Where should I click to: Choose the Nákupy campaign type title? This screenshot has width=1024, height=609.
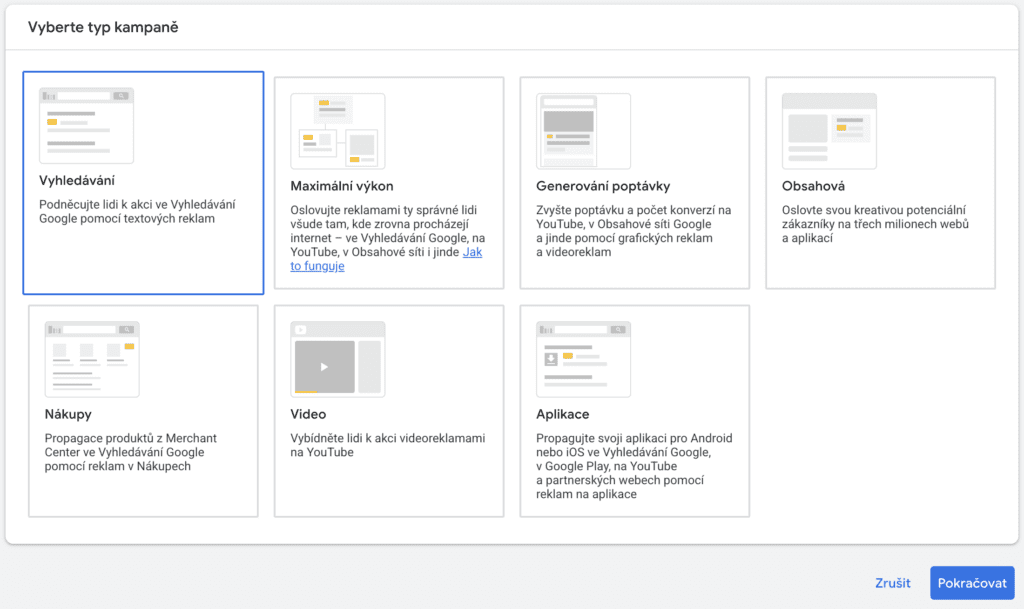click(x=68, y=414)
